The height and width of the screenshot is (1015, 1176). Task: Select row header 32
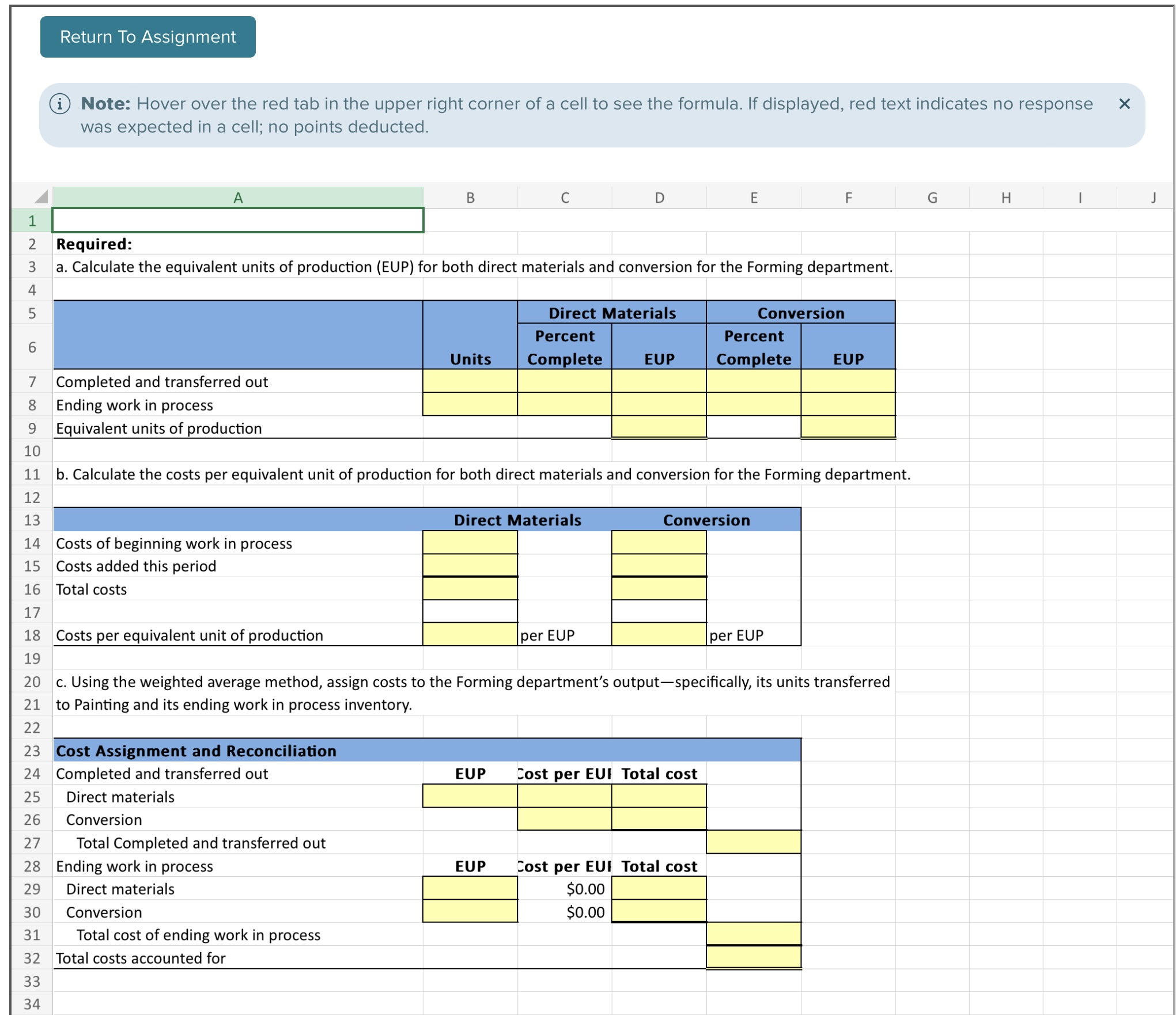32,958
